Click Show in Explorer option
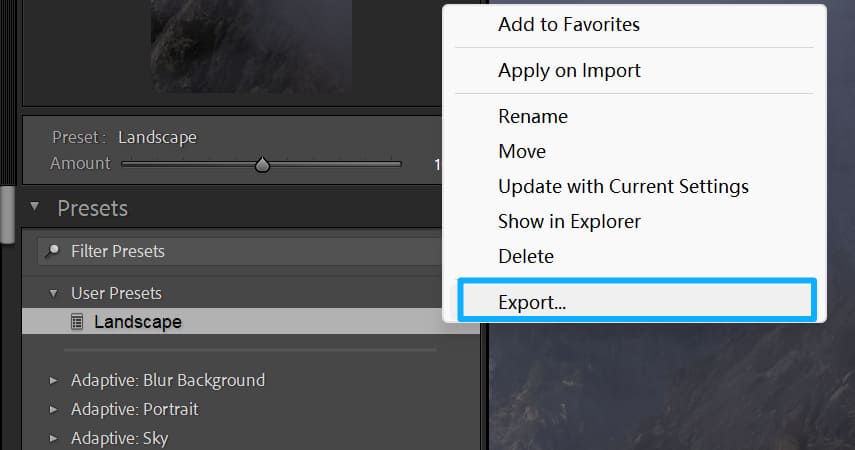The image size is (855, 450). coord(569,221)
